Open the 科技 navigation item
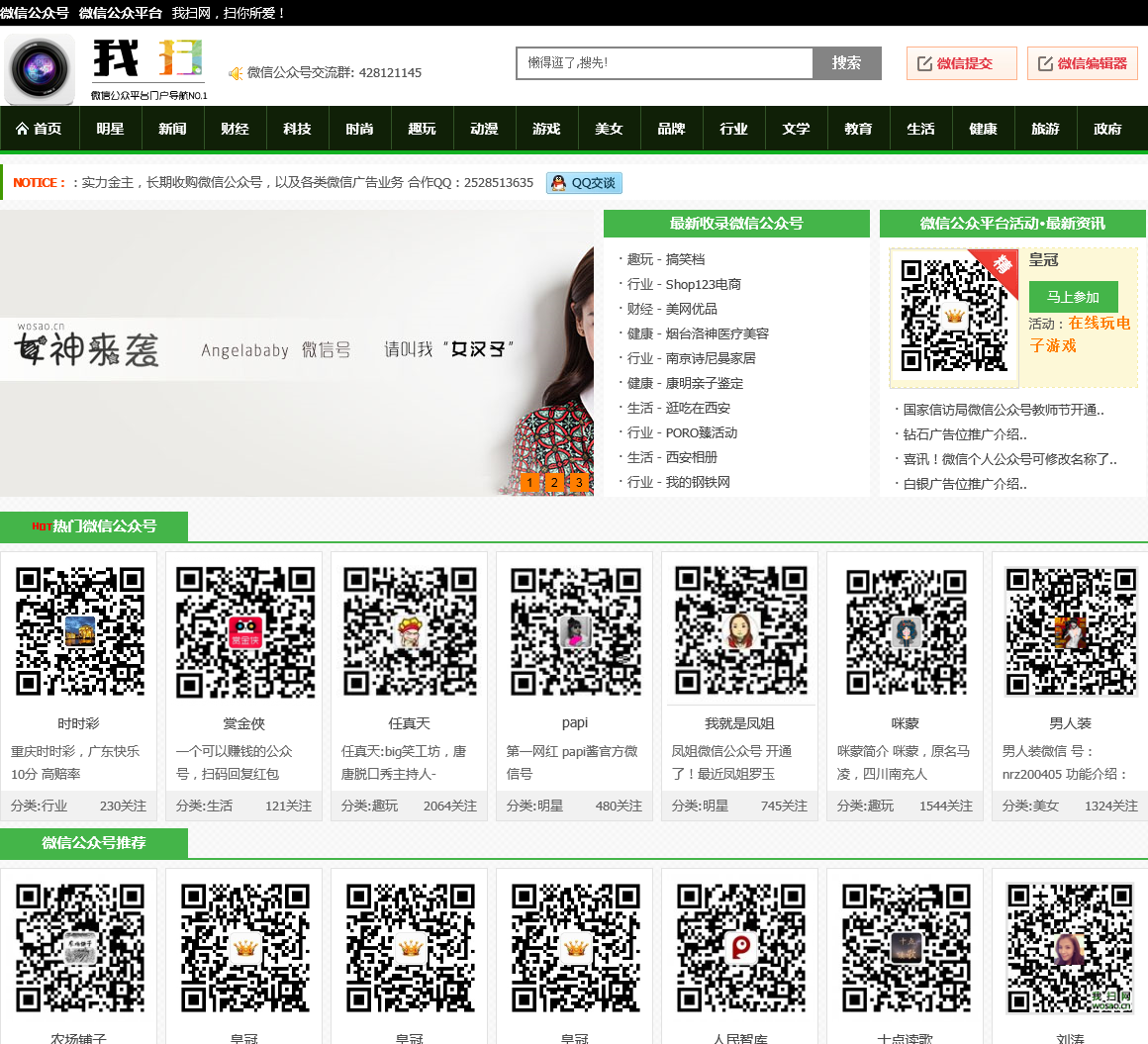The image size is (1148, 1044). pos(297,129)
